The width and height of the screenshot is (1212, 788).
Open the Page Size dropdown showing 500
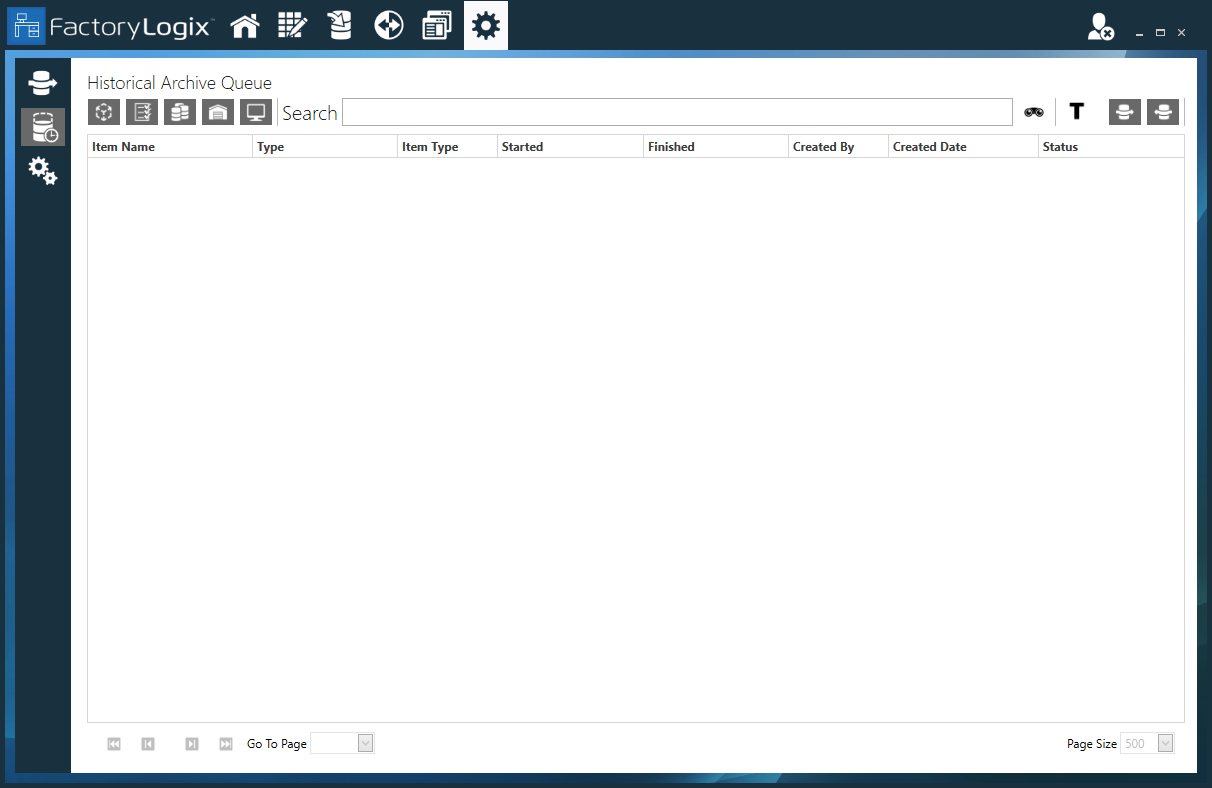click(1166, 743)
